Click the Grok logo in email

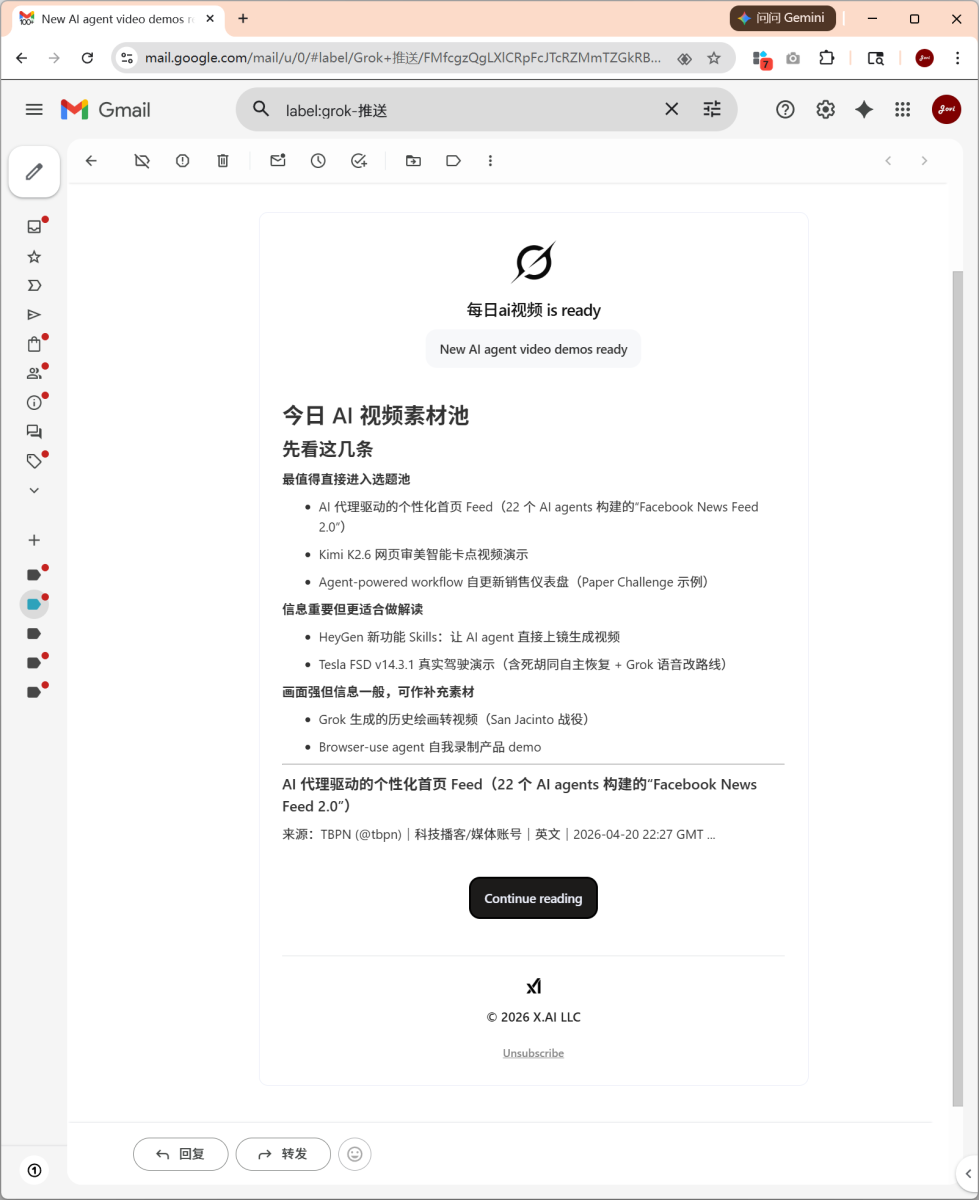coord(533,262)
